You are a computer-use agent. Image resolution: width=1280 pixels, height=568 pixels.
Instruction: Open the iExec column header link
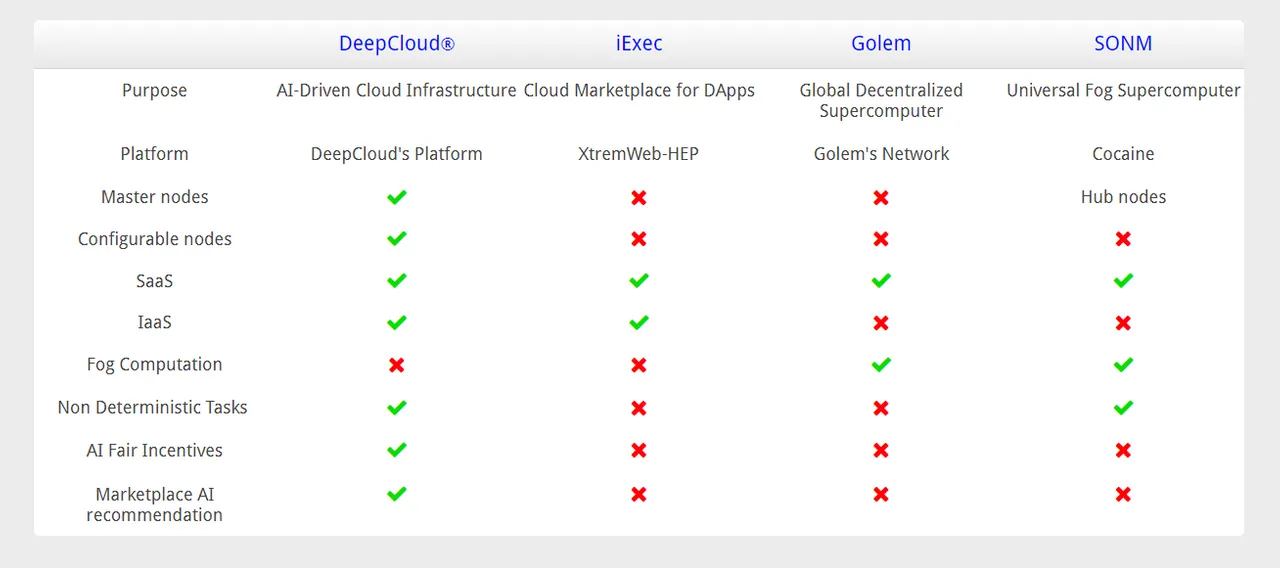639,44
